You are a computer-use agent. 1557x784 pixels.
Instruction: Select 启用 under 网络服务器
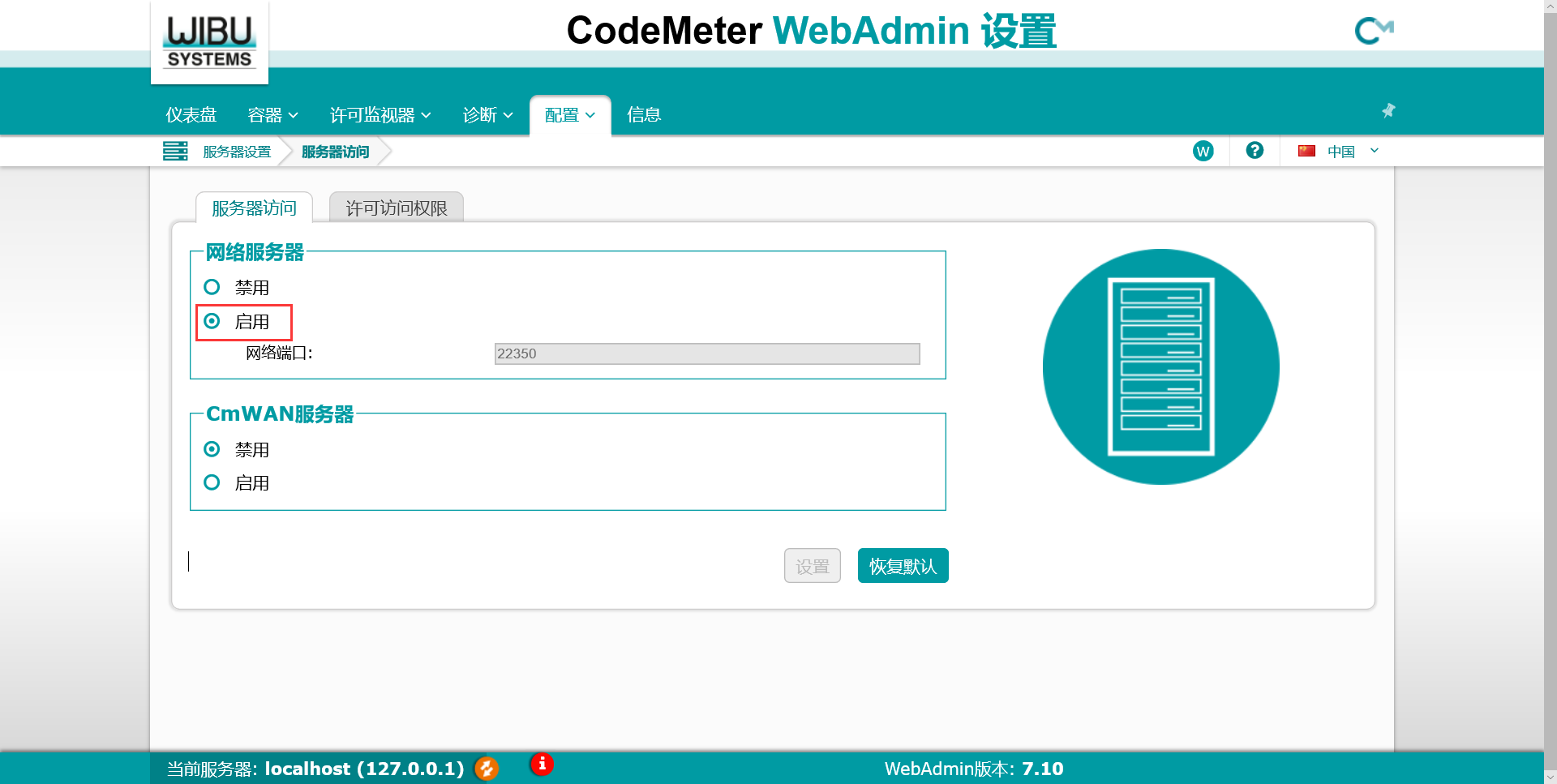[212, 321]
